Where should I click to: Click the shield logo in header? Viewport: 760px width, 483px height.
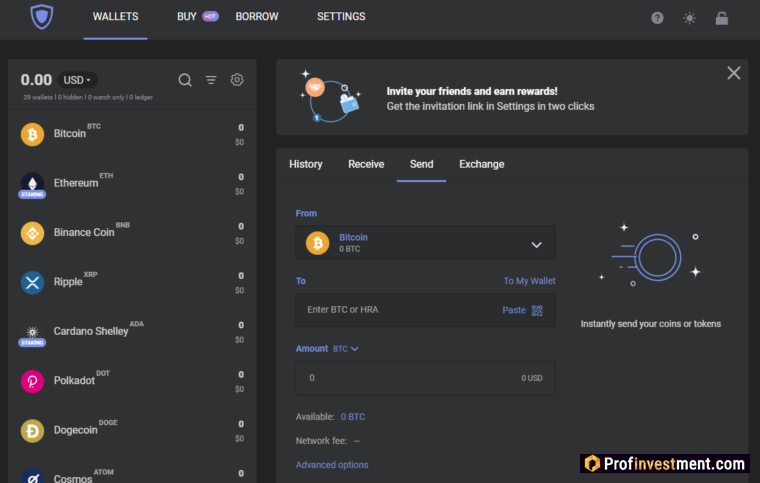point(43,17)
